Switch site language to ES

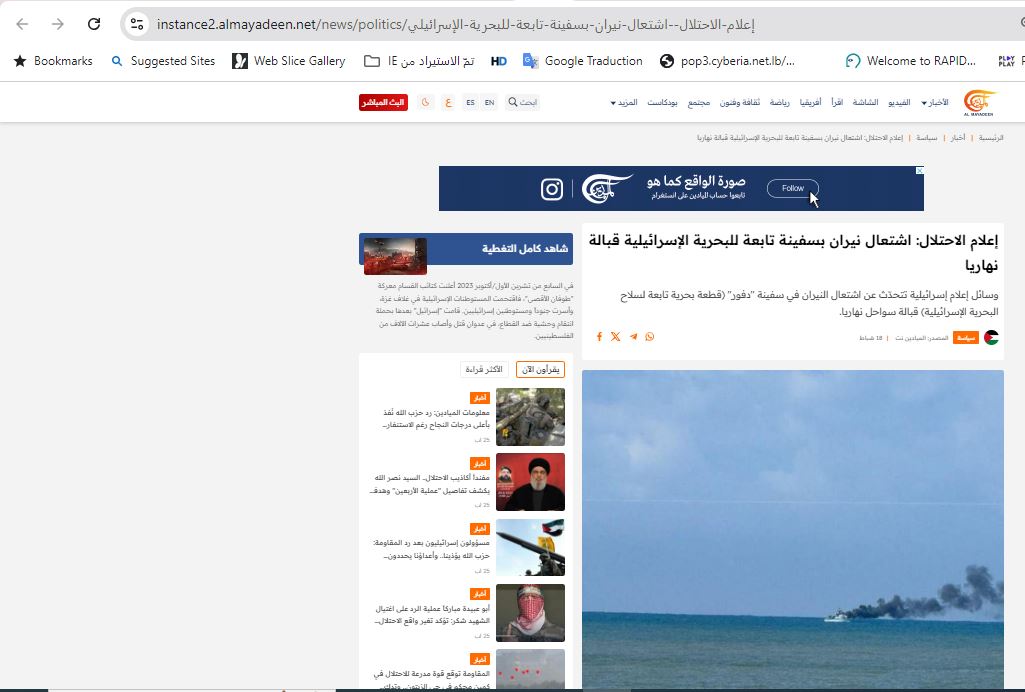click(470, 102)
